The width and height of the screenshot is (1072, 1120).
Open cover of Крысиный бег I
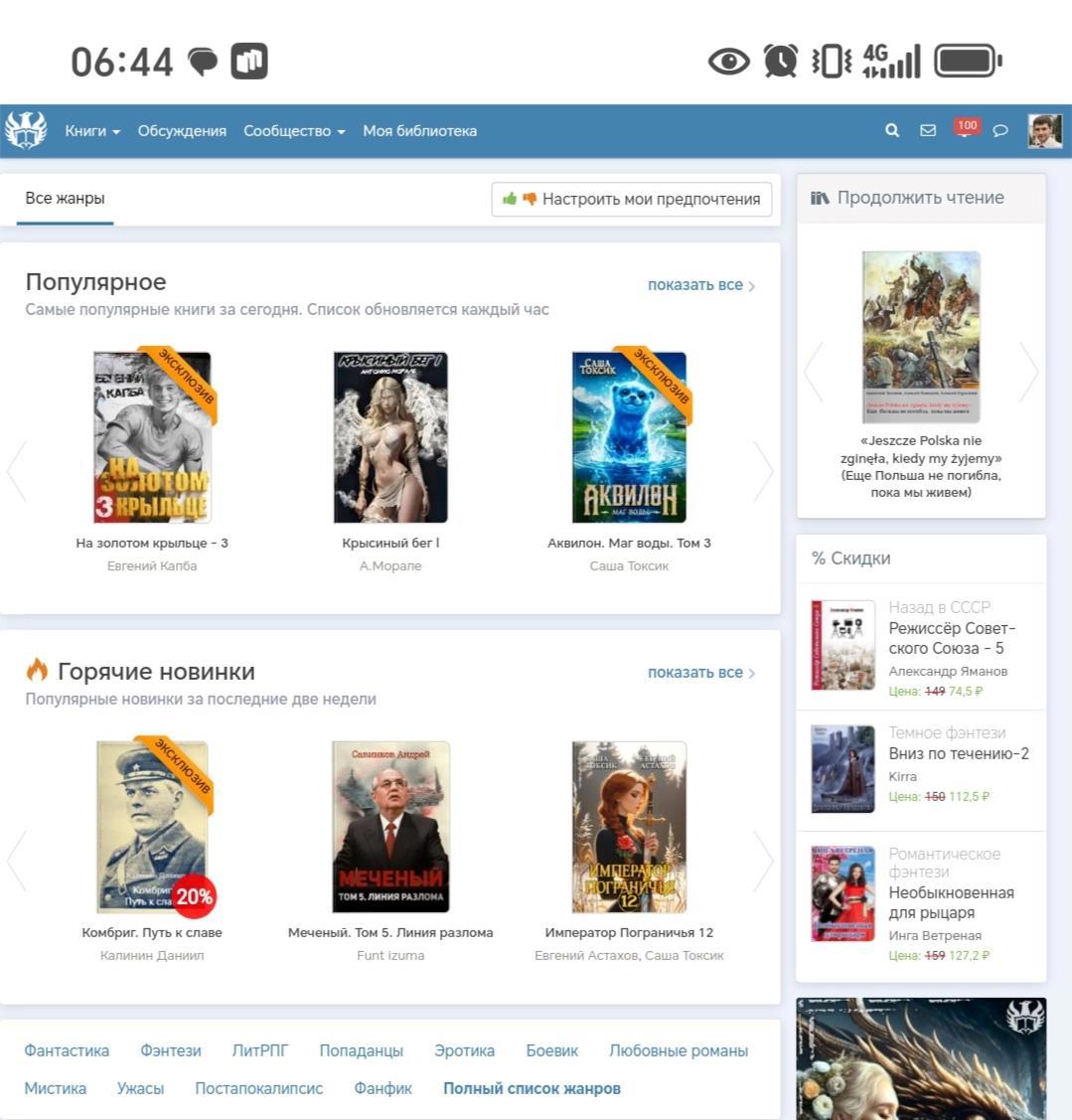point(390,437)
